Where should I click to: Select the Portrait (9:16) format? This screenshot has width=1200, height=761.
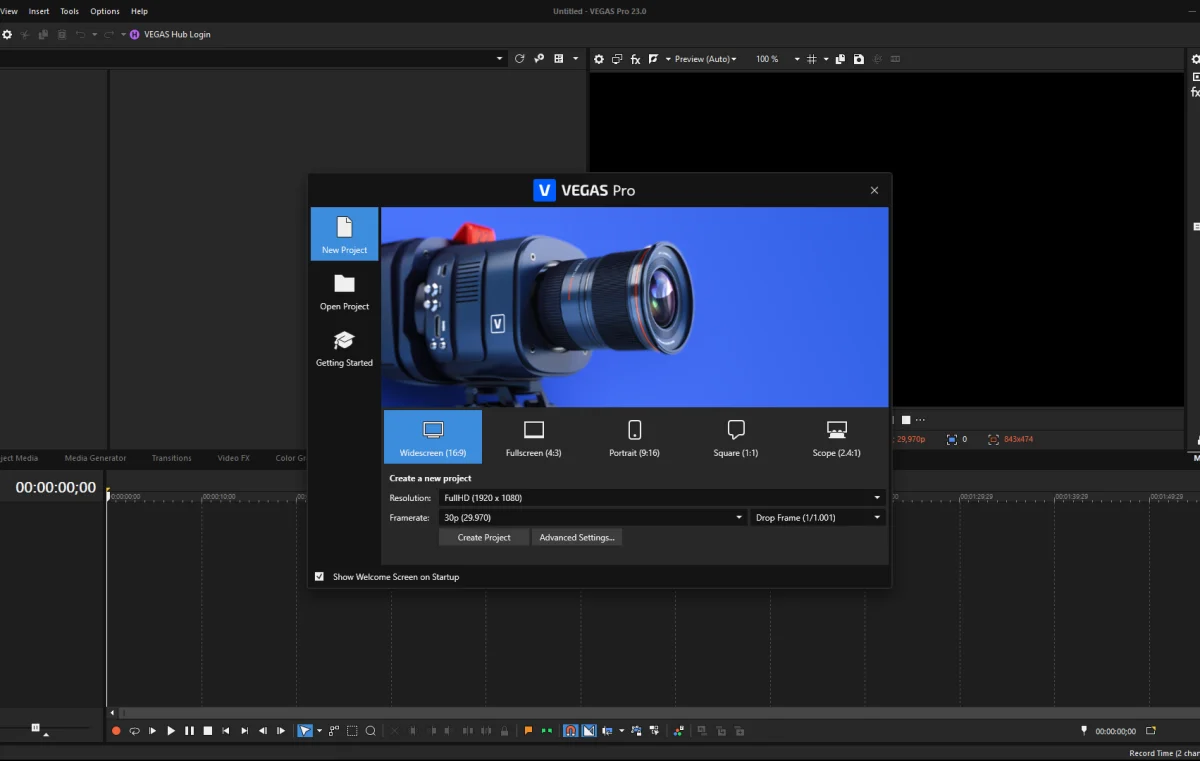click(x=635, y=437)
